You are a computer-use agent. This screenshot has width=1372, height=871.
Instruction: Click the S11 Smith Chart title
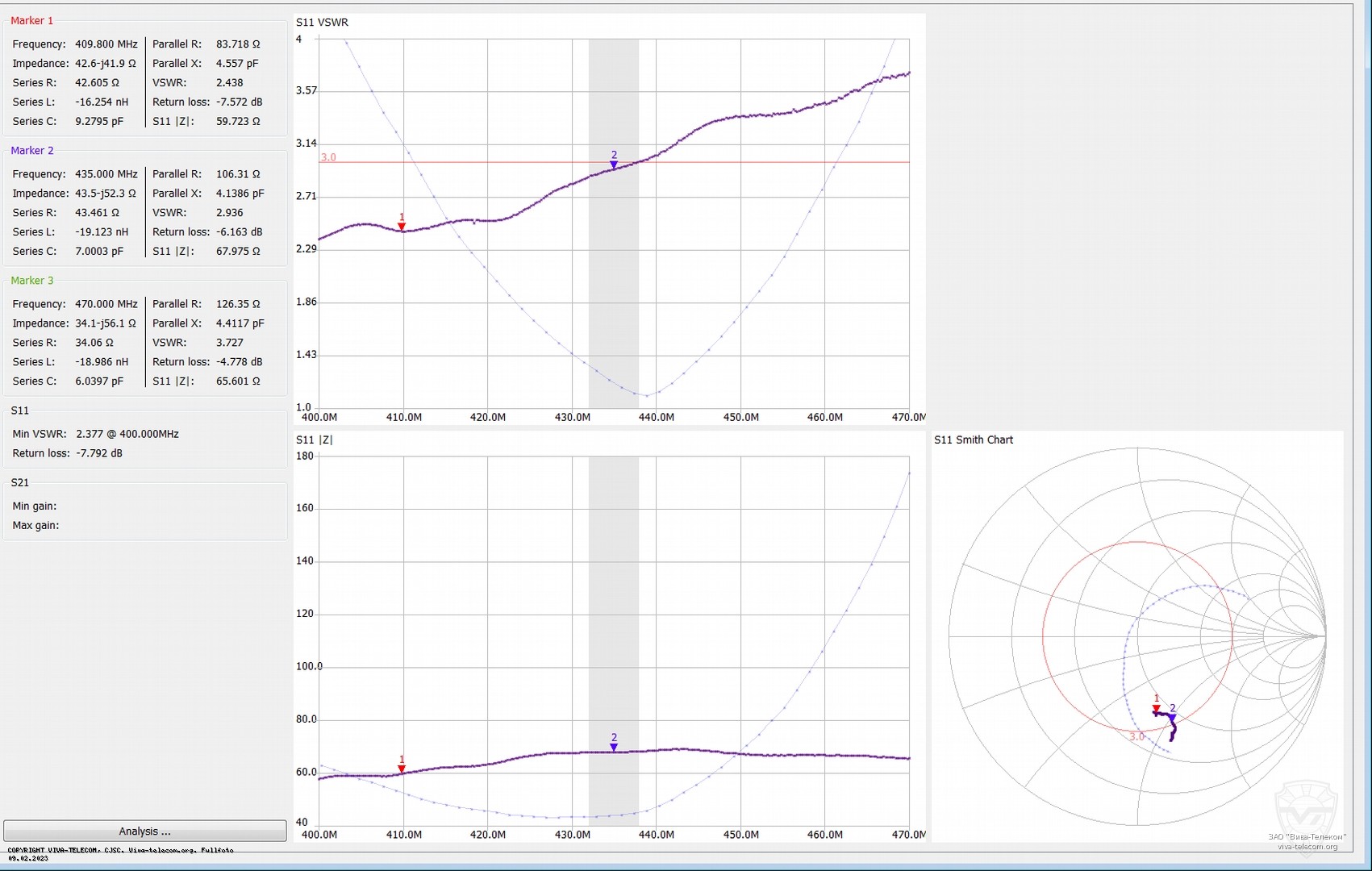[x=973, y=440]
